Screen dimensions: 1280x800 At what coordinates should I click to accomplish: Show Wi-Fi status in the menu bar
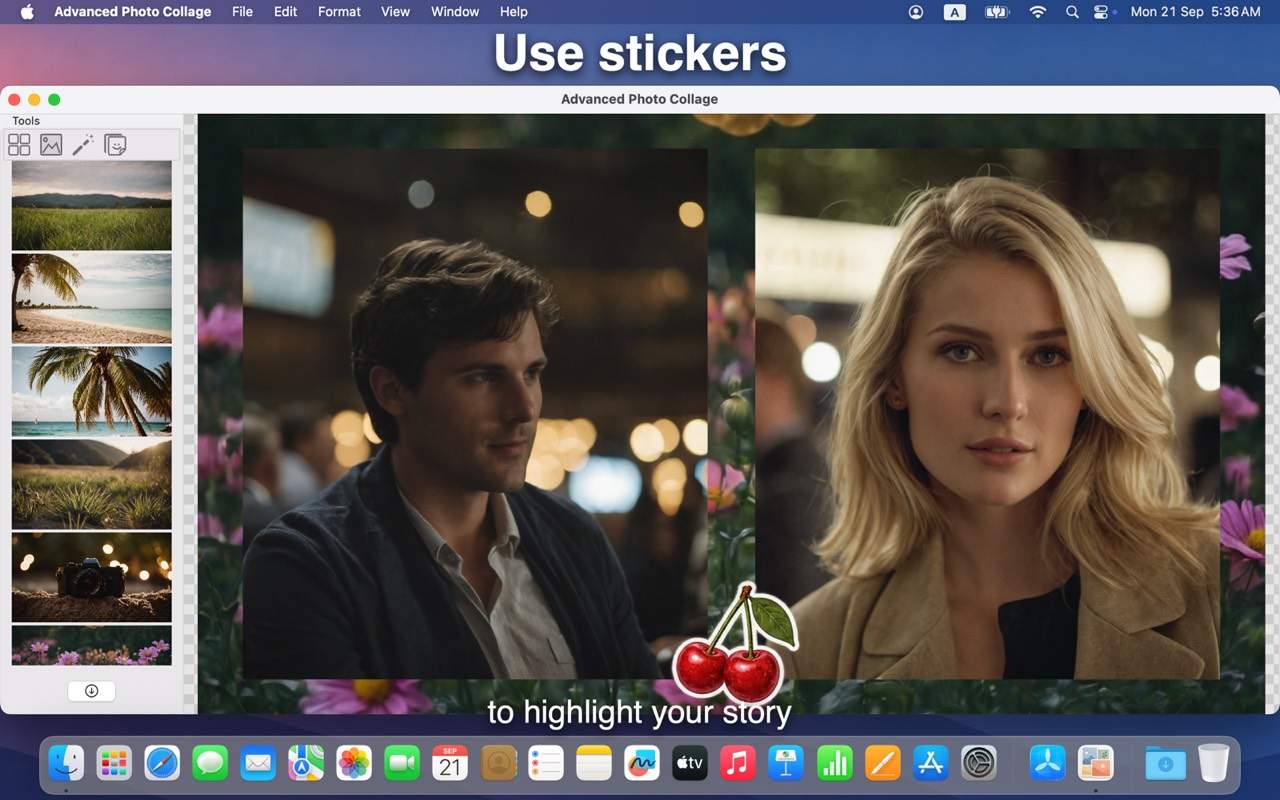pyautogui.click(x=1038, y=12)
